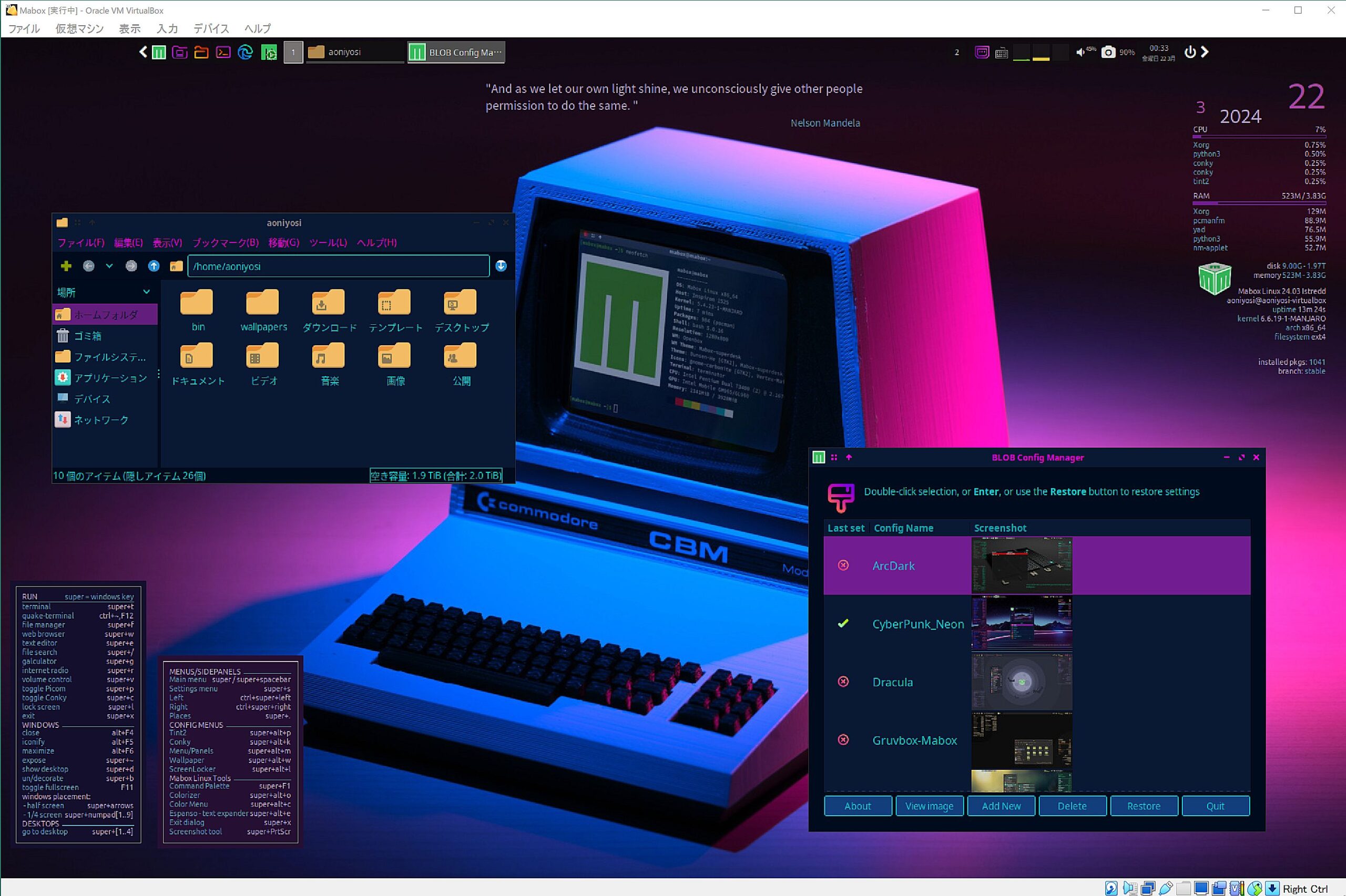Screen dimensions: 1346x896
Task: Select ゴミ箱 in places sidebar
Action: 105,336
